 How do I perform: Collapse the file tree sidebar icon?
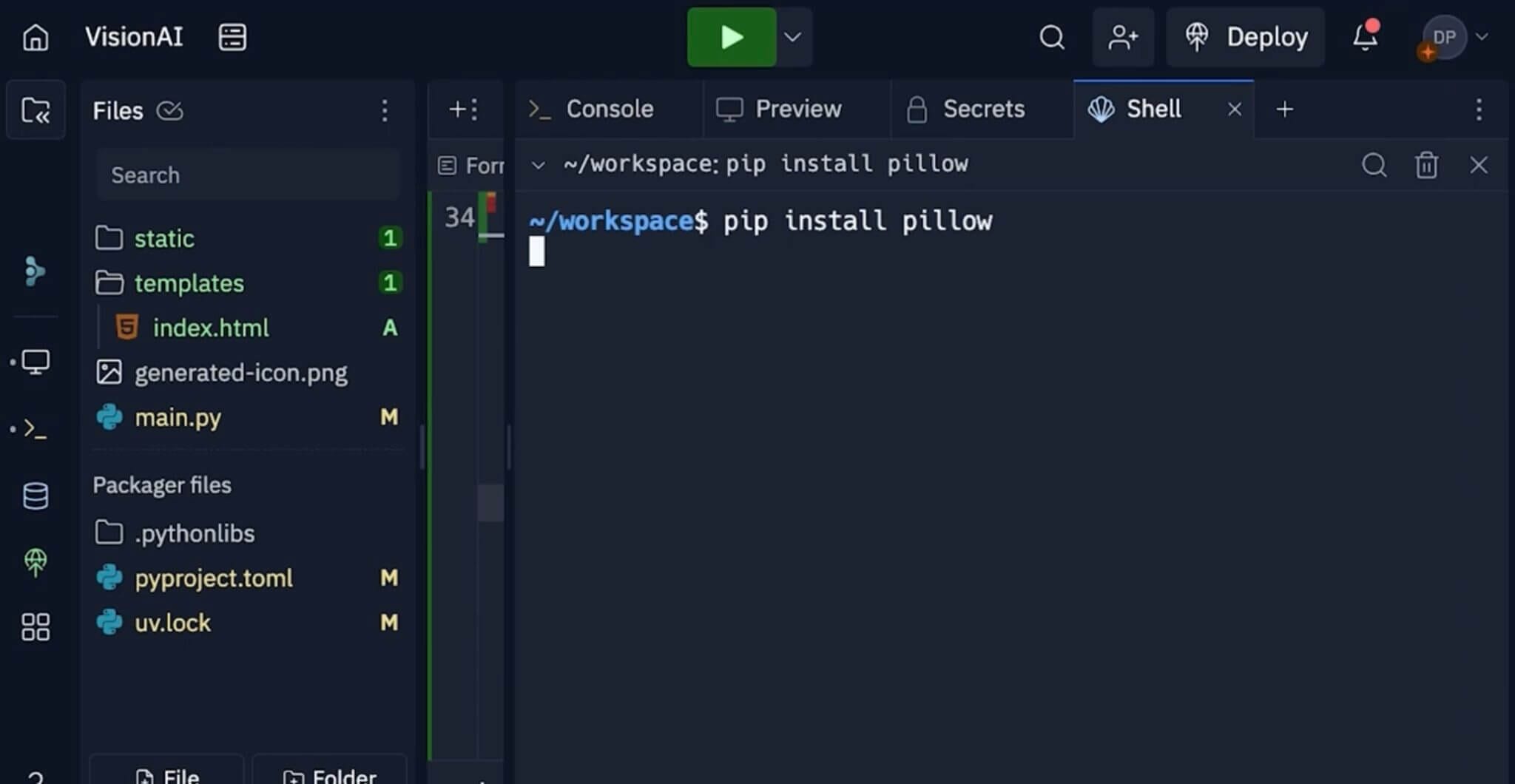pyautogui.click(x=36, y=110)
